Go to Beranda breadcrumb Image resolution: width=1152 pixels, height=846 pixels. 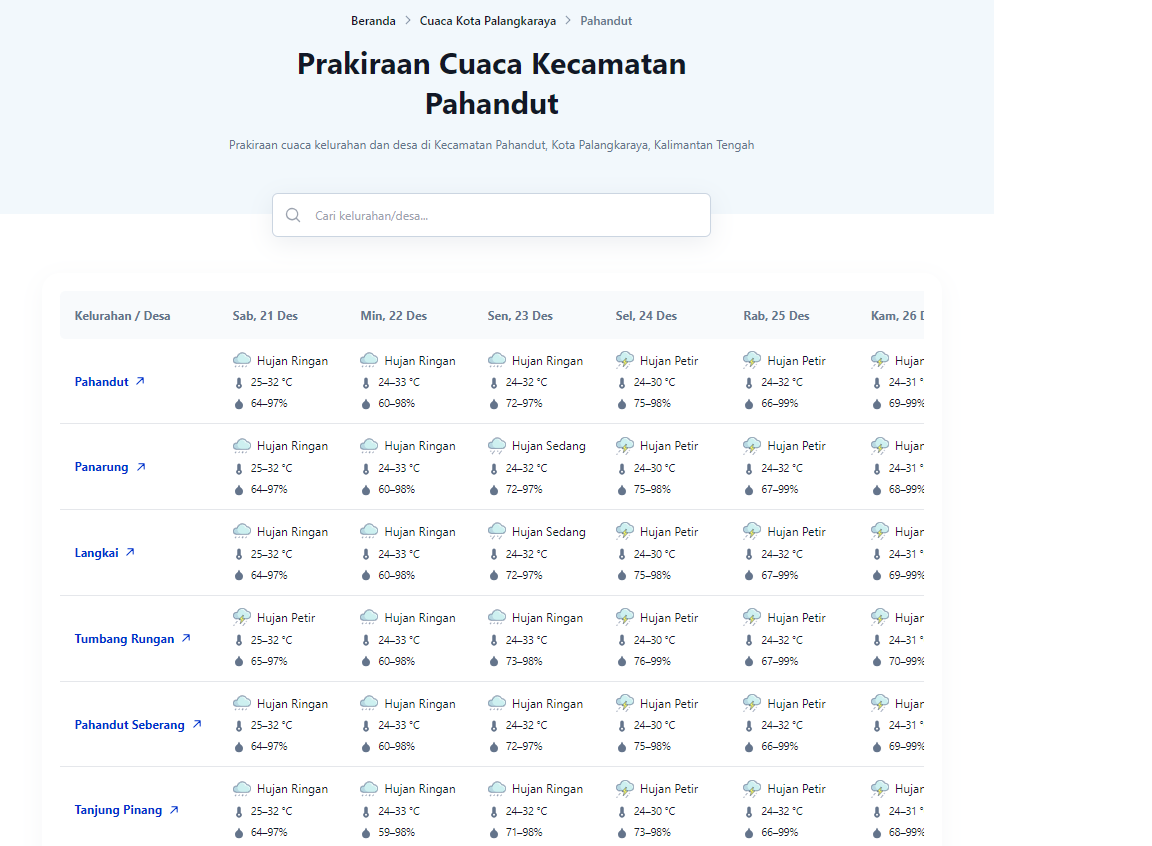(373, 21)
